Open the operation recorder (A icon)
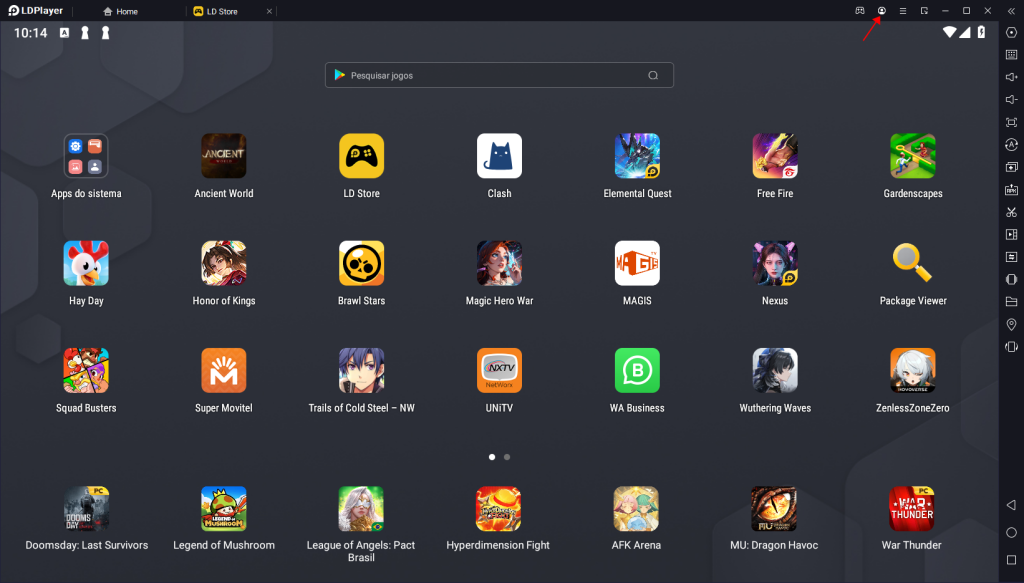 [x=1011, y=144]
